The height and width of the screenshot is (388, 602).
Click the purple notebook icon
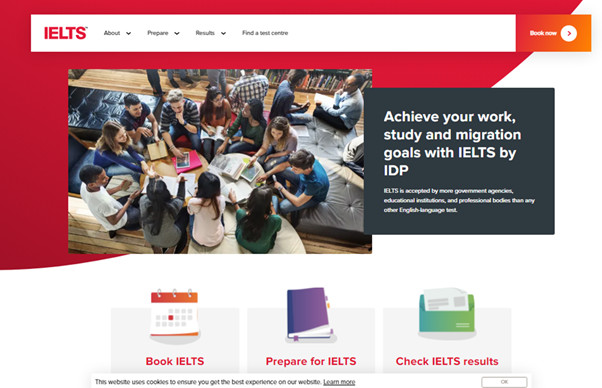311,315
